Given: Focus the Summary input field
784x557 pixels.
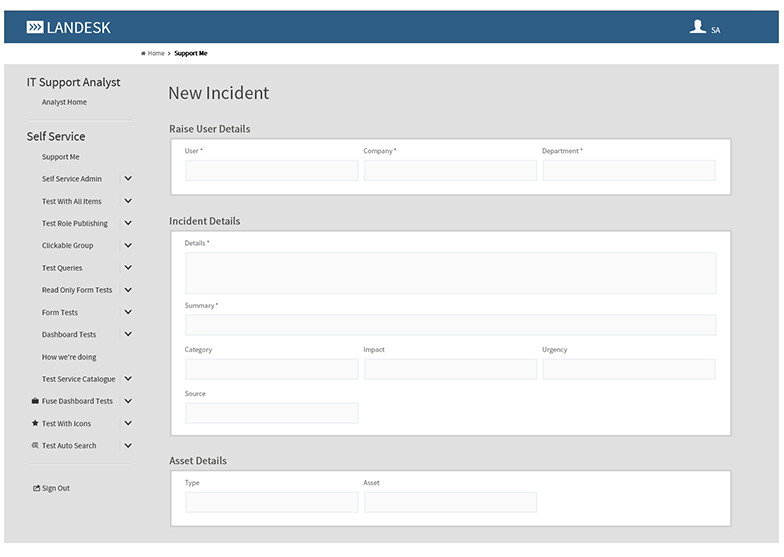Looking at the screenshot, I should point(450,325).
